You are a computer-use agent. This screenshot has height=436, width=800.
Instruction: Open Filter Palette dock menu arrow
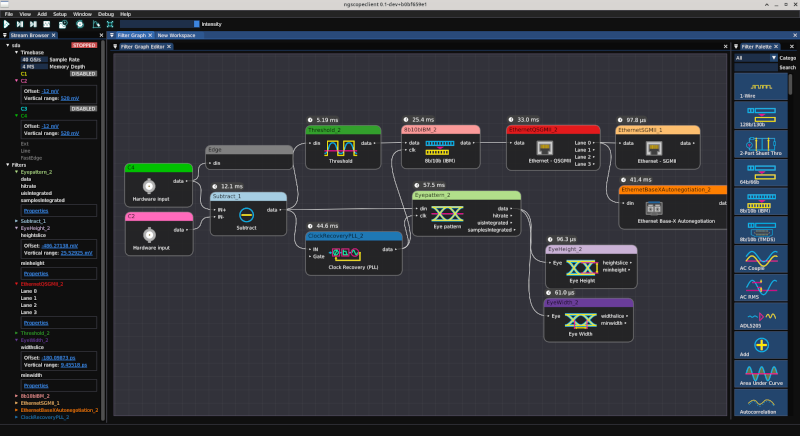[x=736, y=46]
